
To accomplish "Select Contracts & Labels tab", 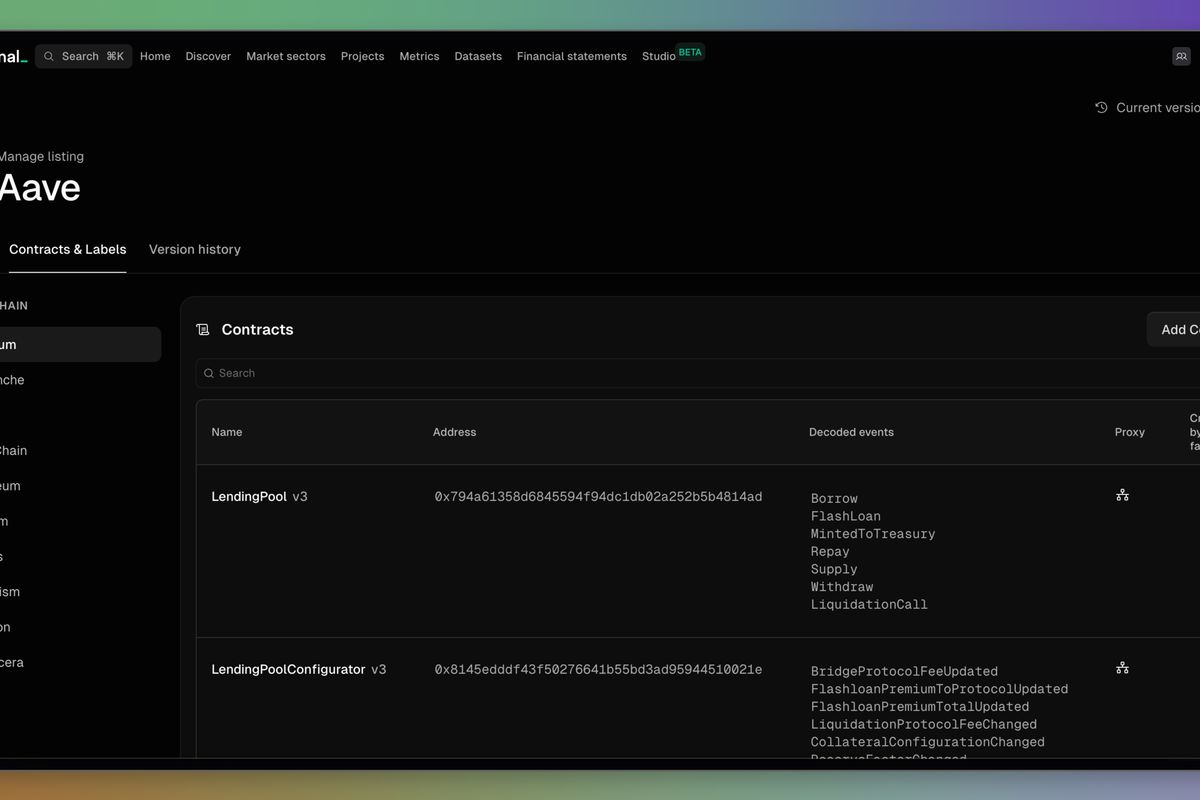I will pos(68,249).
